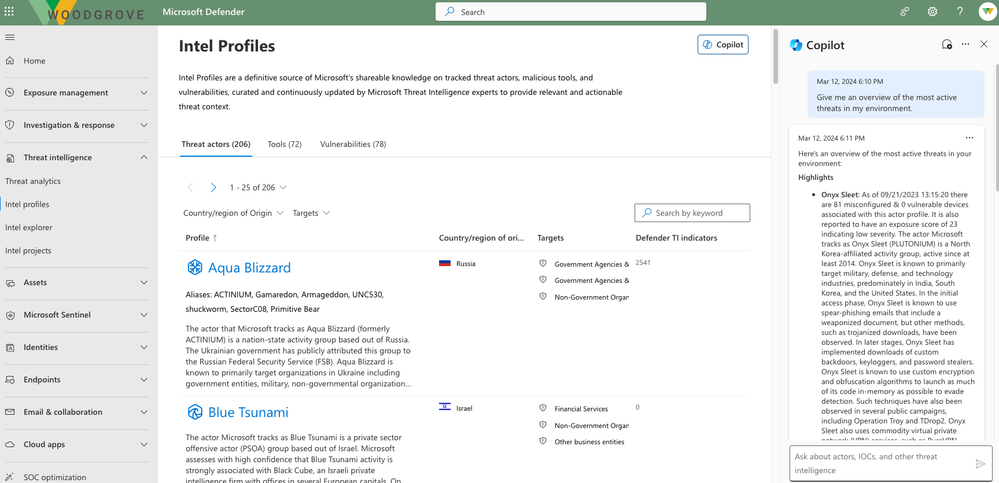Image resolution: width=999 pixels, height=483 pixels.
Task: Expand Assets section chevron
Action: click(x=144, y=282)
